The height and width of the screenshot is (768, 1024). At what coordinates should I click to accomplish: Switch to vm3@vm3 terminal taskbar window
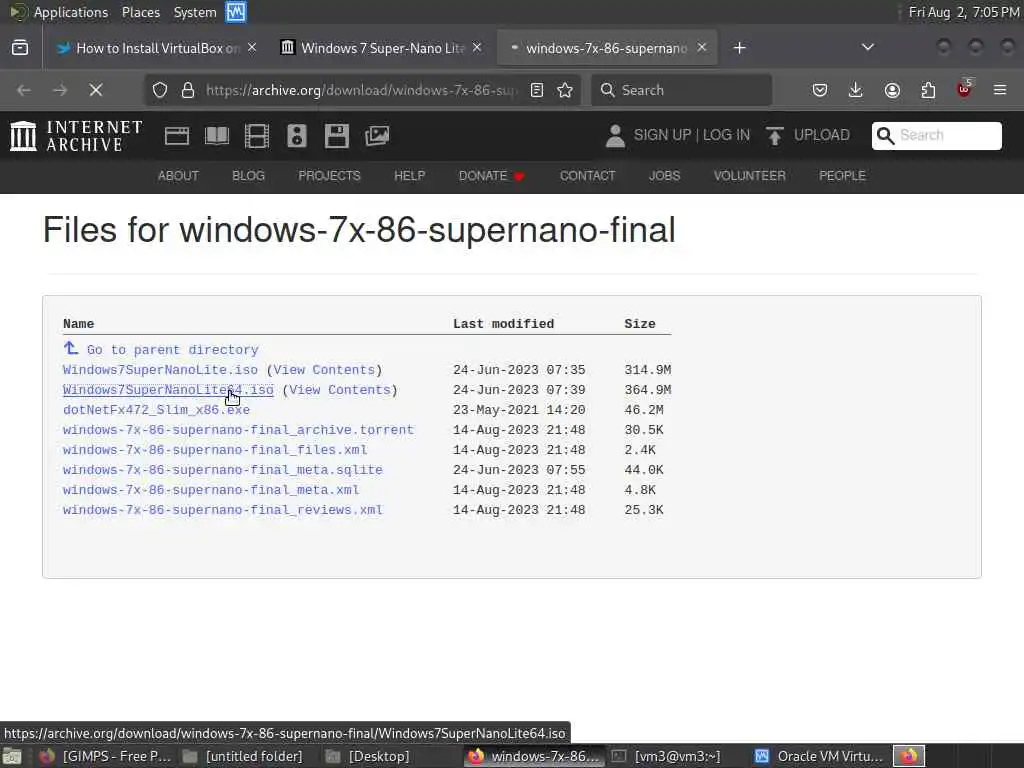point(667,756)
